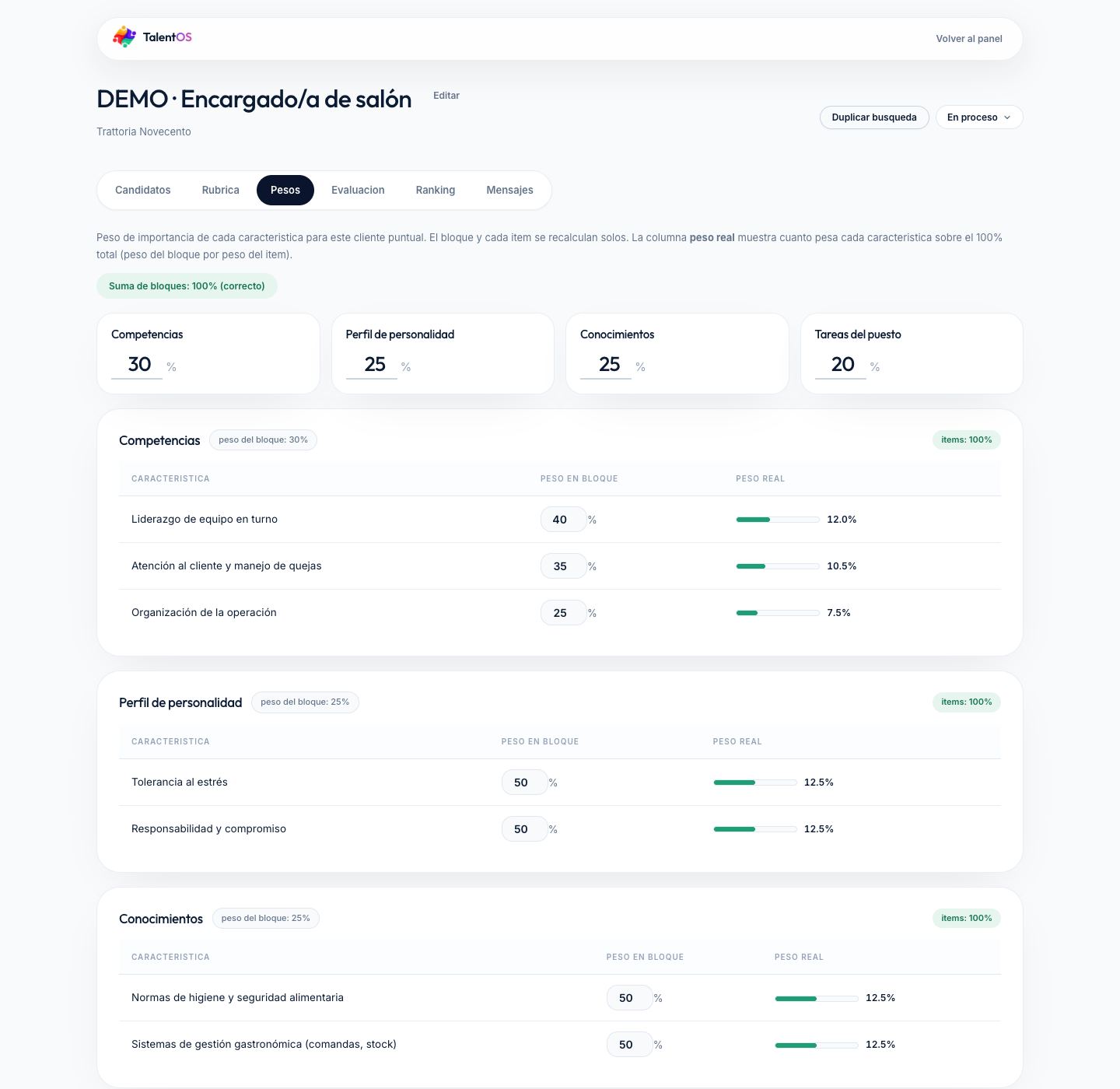Click the Trattoria Novecento subtitle

click(x=144, y=132)
